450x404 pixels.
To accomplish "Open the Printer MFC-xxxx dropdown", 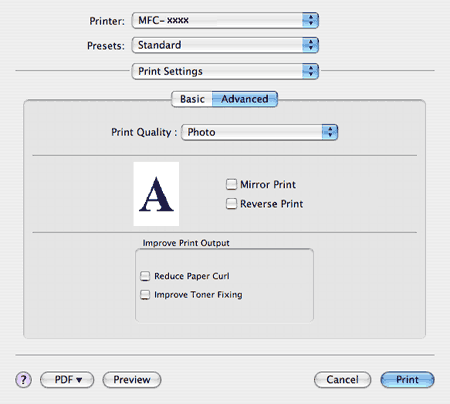I will click(225, 20).
